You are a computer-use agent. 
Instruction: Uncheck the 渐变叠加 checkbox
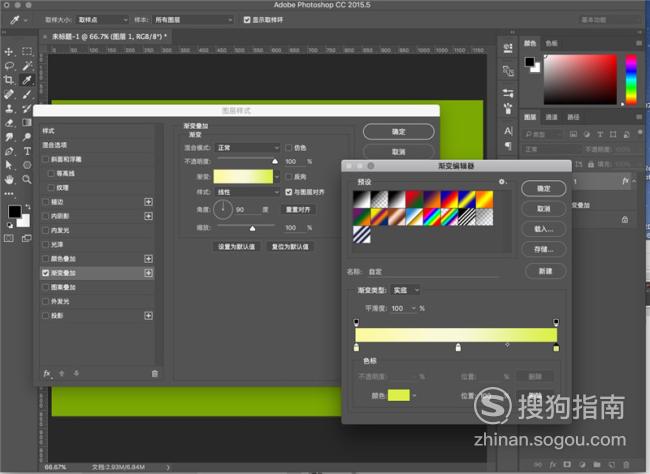[46, 273]
